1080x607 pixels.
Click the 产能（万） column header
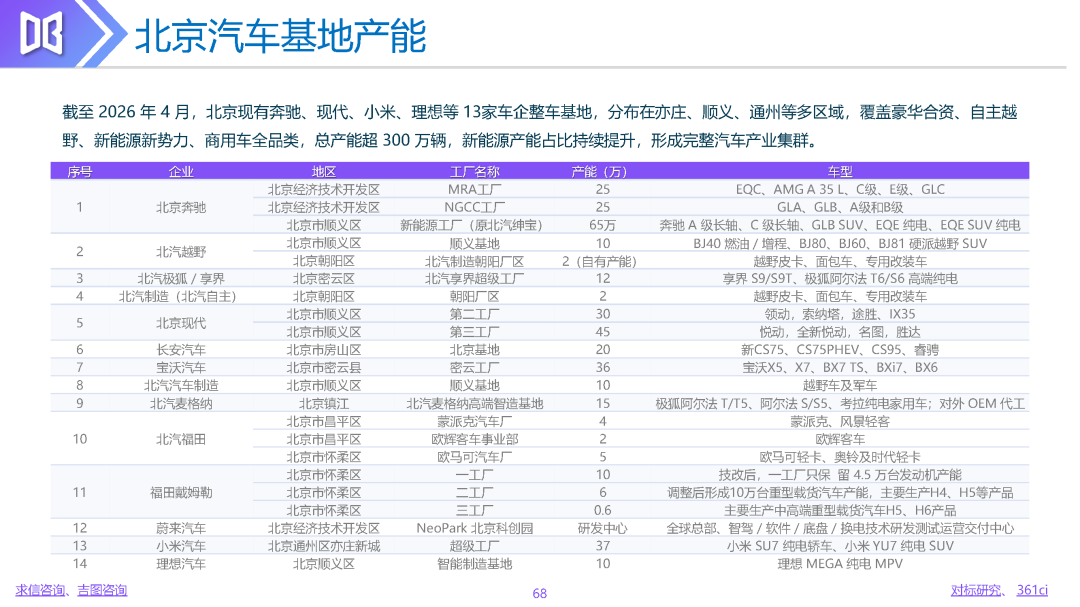click(x=599, y=172)
